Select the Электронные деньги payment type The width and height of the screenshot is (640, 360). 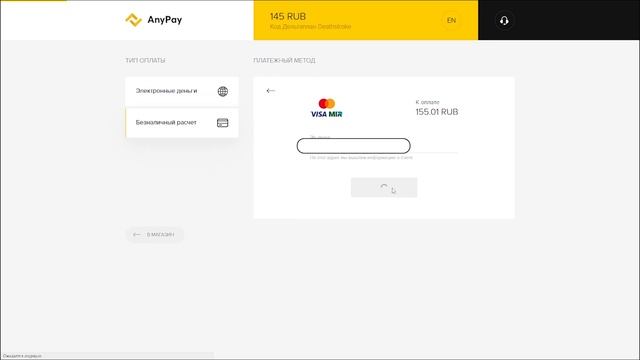(x=182, y=91)
